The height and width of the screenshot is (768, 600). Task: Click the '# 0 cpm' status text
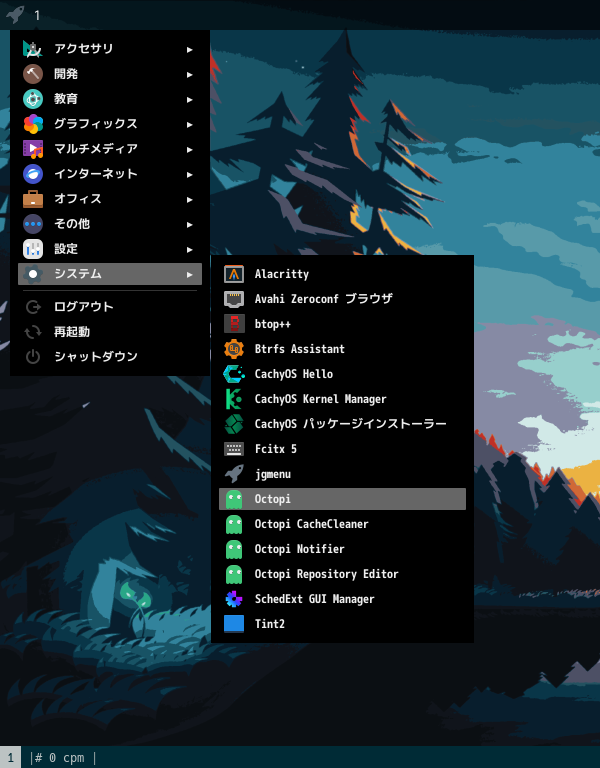click(58, 758)
